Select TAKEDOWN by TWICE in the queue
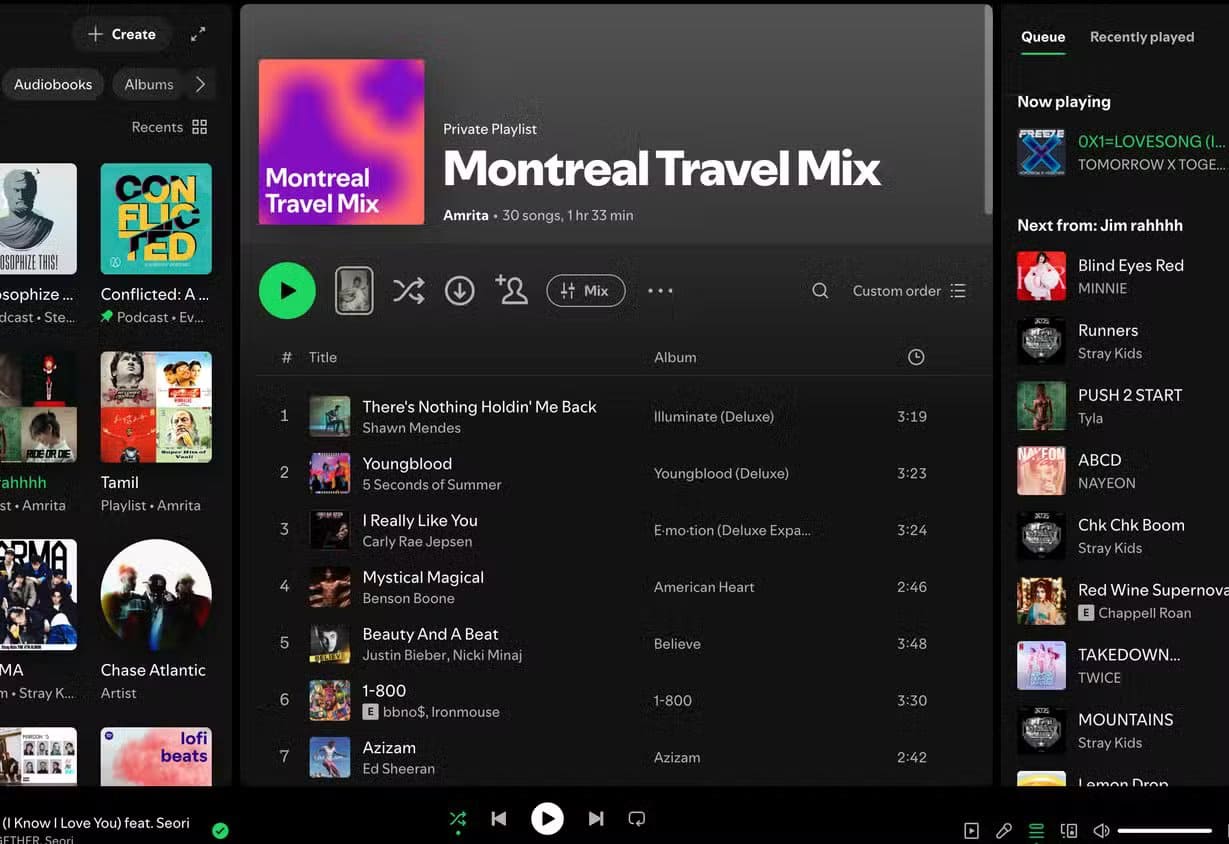 click(x=1120, y=666)
